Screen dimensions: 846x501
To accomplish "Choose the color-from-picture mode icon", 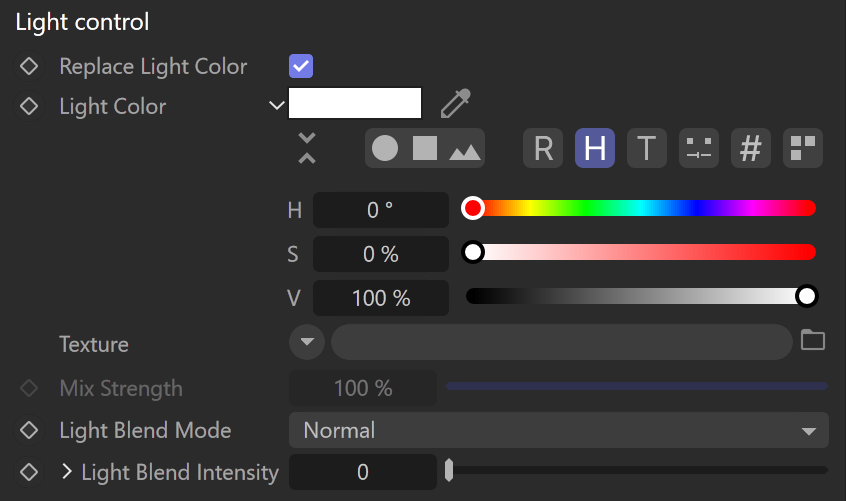I will (465, 151).
